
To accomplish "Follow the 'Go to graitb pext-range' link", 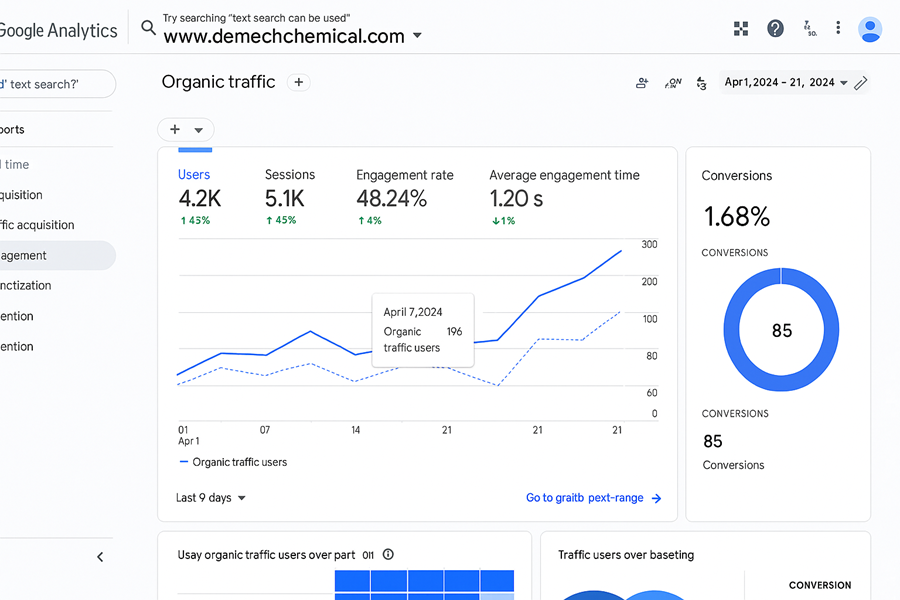I will click(x=584, y=498).
